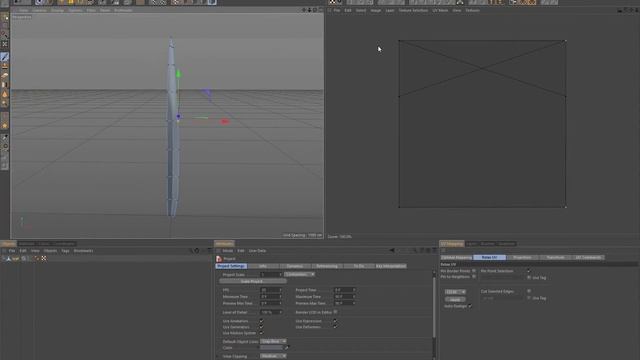
Task: Click the rightmost icon in the UV editor header
Action: click(637, 10)
